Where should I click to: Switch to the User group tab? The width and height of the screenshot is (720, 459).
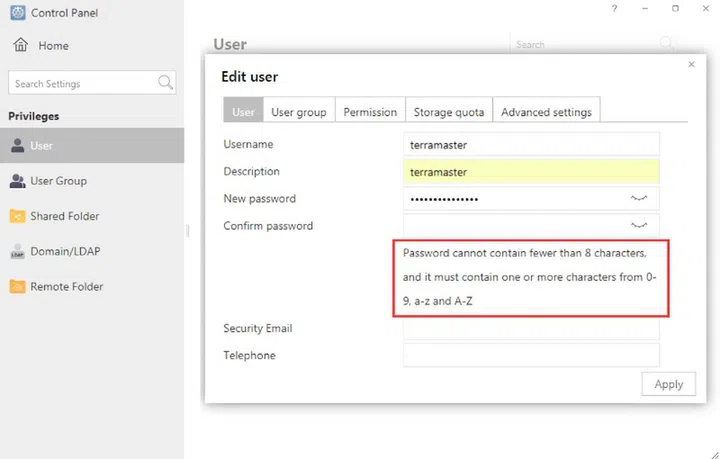[x=299, y=112]
